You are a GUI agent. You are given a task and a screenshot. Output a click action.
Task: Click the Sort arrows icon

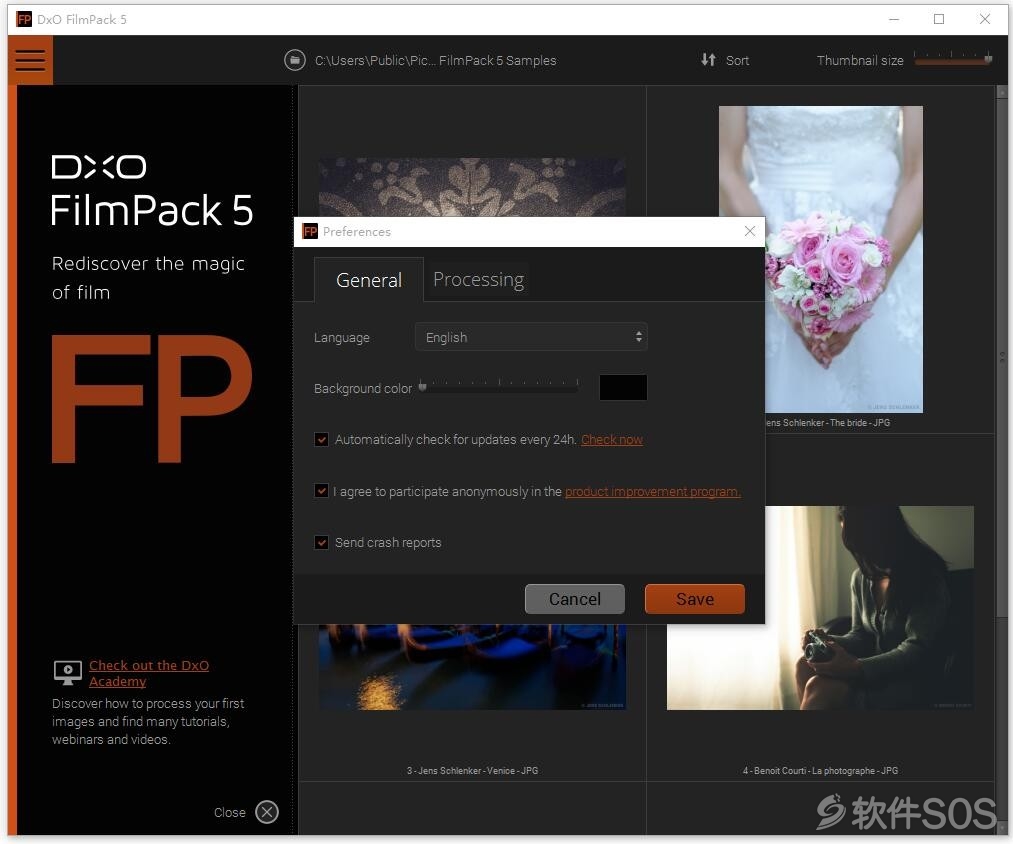[708, 60]
